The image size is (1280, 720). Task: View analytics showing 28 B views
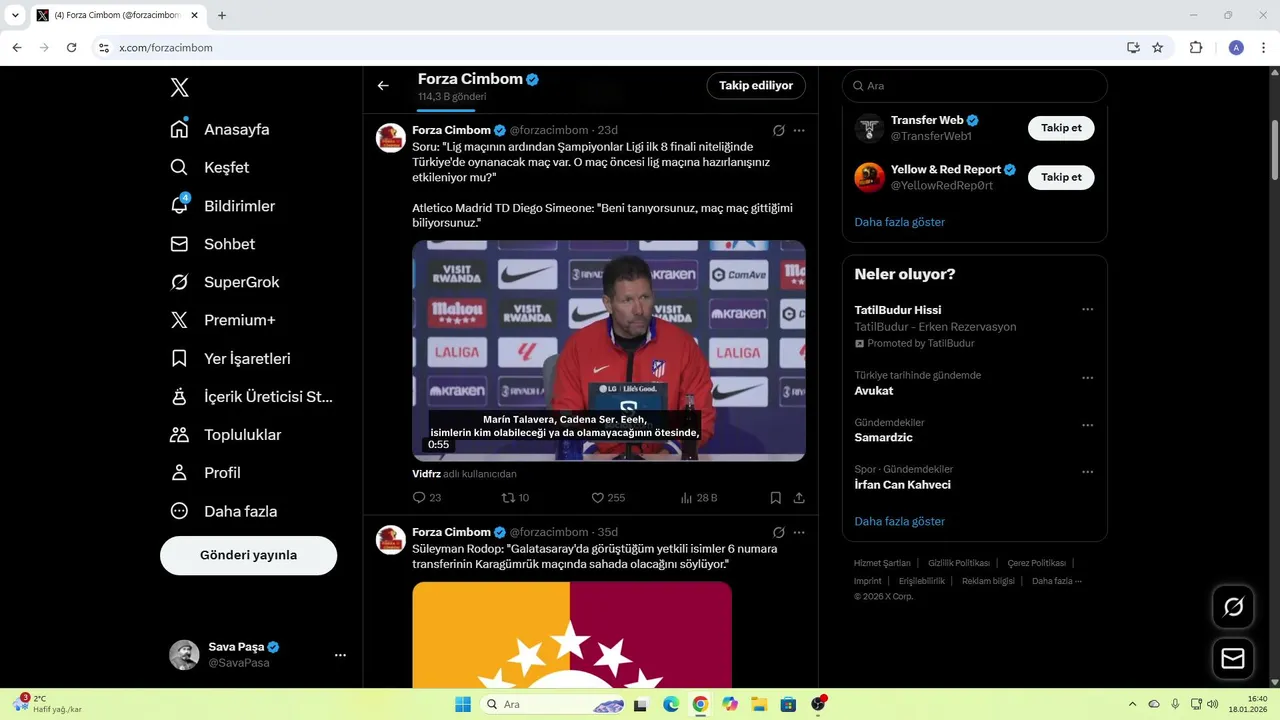tap(698, 497)
